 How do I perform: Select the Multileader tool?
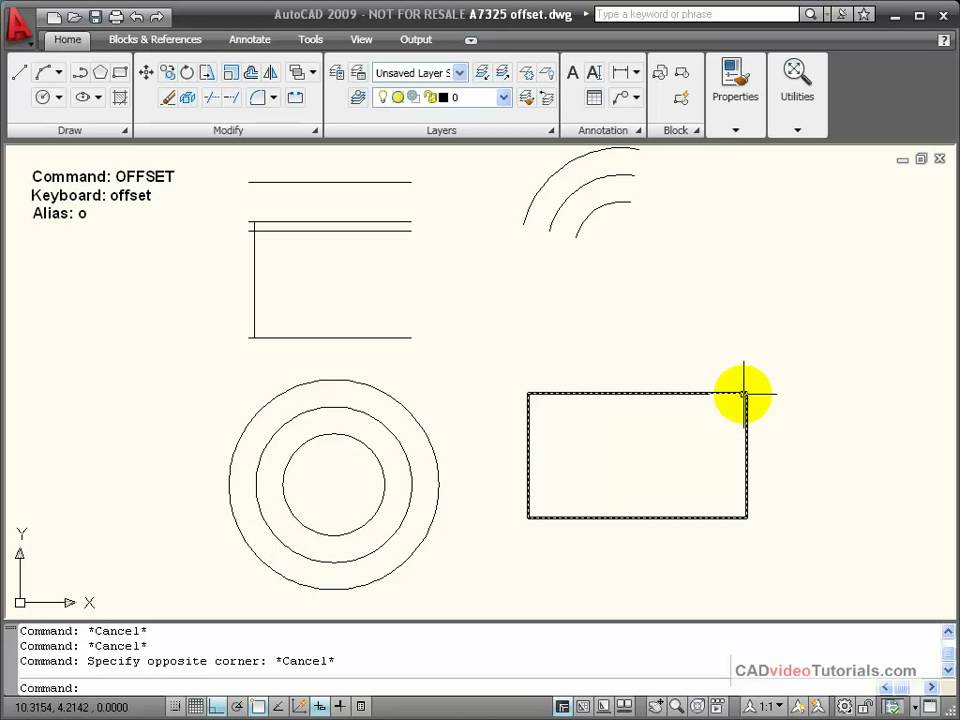(620, 97)
